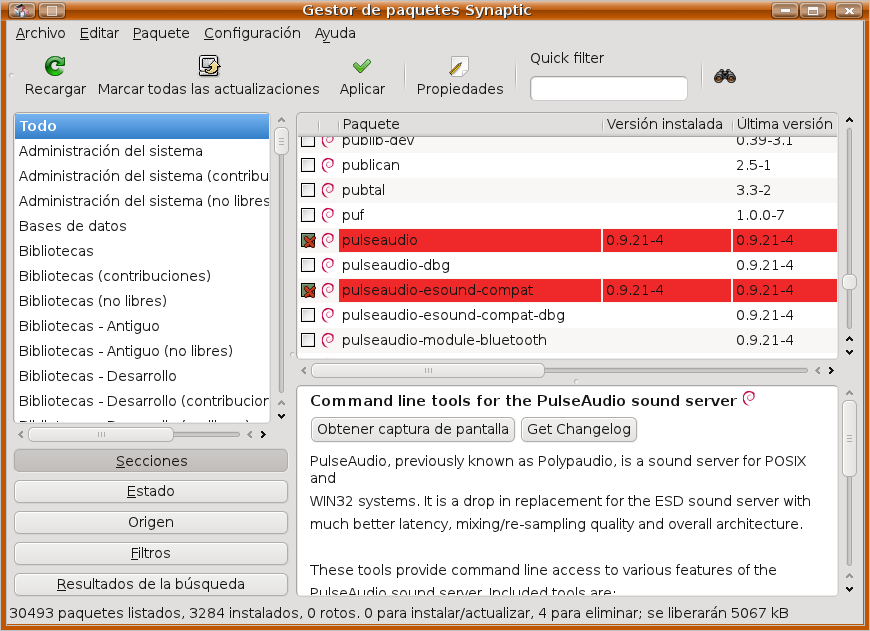Click right arrow of package list horizontal scrollbar
The image size is (870, 631).
pos(831,370)
